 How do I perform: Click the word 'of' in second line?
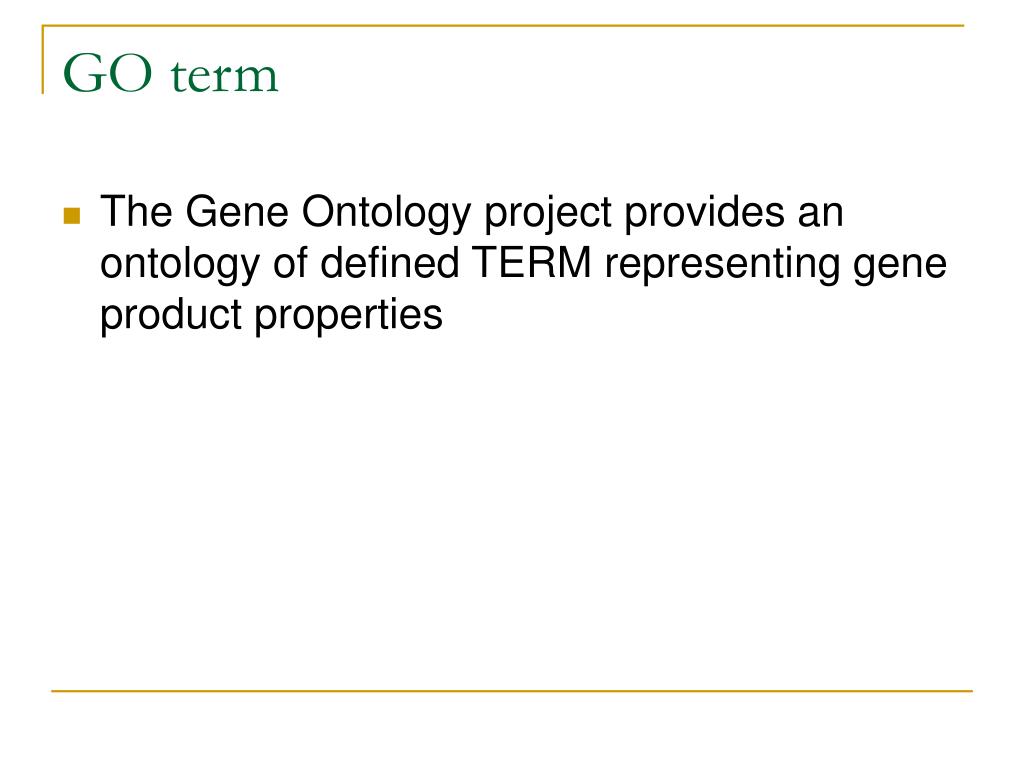290,263
